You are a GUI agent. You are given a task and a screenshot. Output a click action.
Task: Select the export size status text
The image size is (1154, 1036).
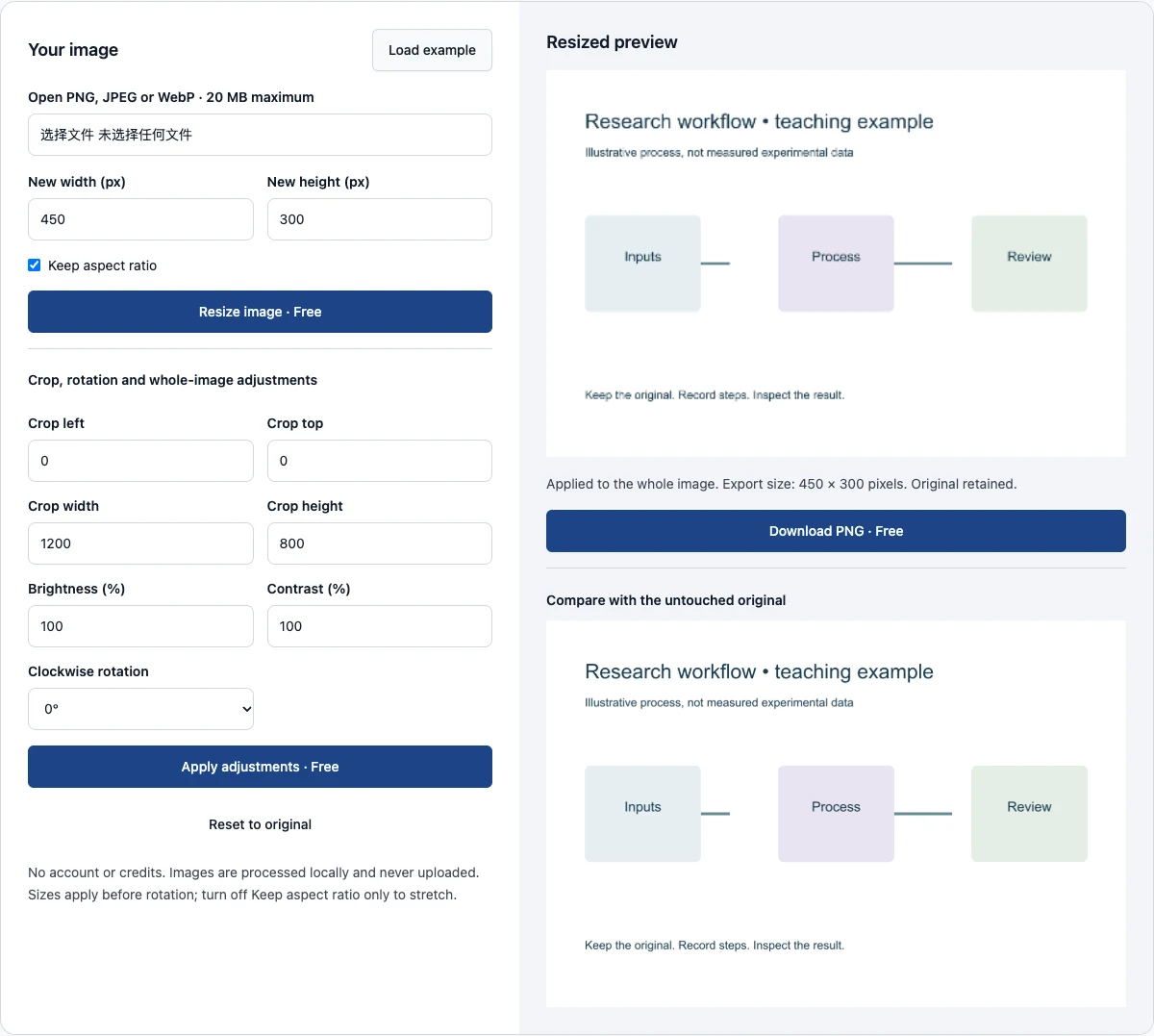coord(782,484)
